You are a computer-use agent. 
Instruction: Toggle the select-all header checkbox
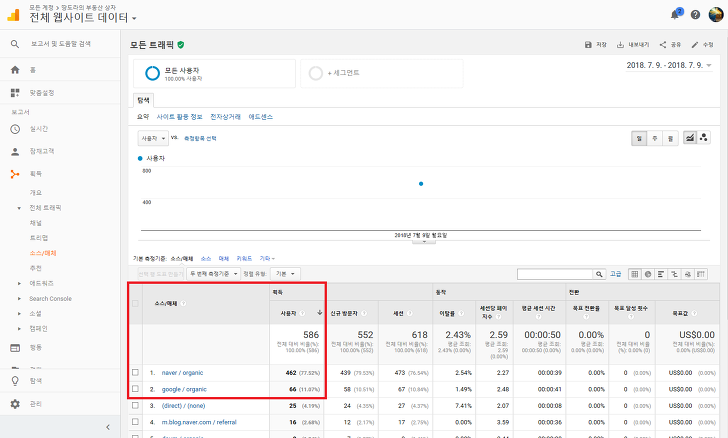click(x=135, y=303)
